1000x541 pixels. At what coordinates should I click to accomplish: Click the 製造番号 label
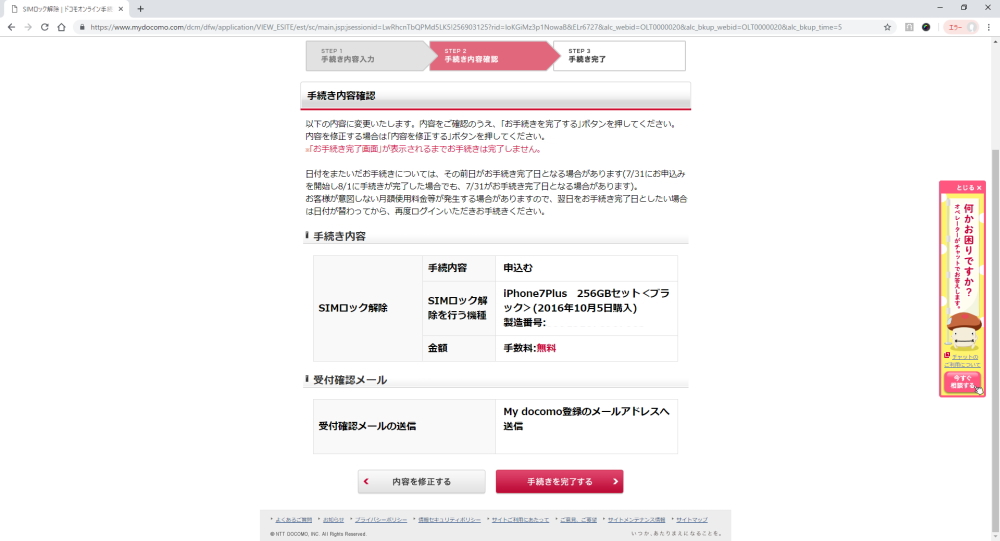(x=524, y=323)
